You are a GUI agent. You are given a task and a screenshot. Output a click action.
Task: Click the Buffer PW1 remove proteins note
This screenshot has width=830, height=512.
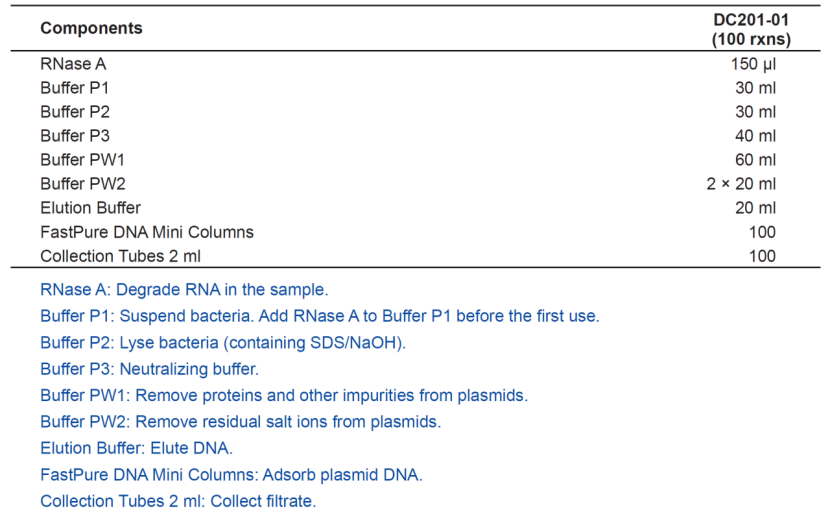284,396
